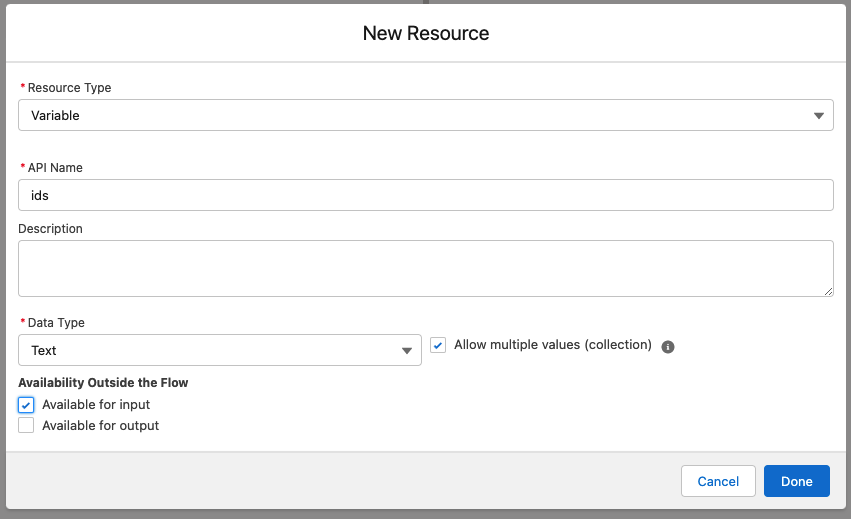Click the Available for input label text
This screenshot has height=519, width=851.
click(96, 405)
